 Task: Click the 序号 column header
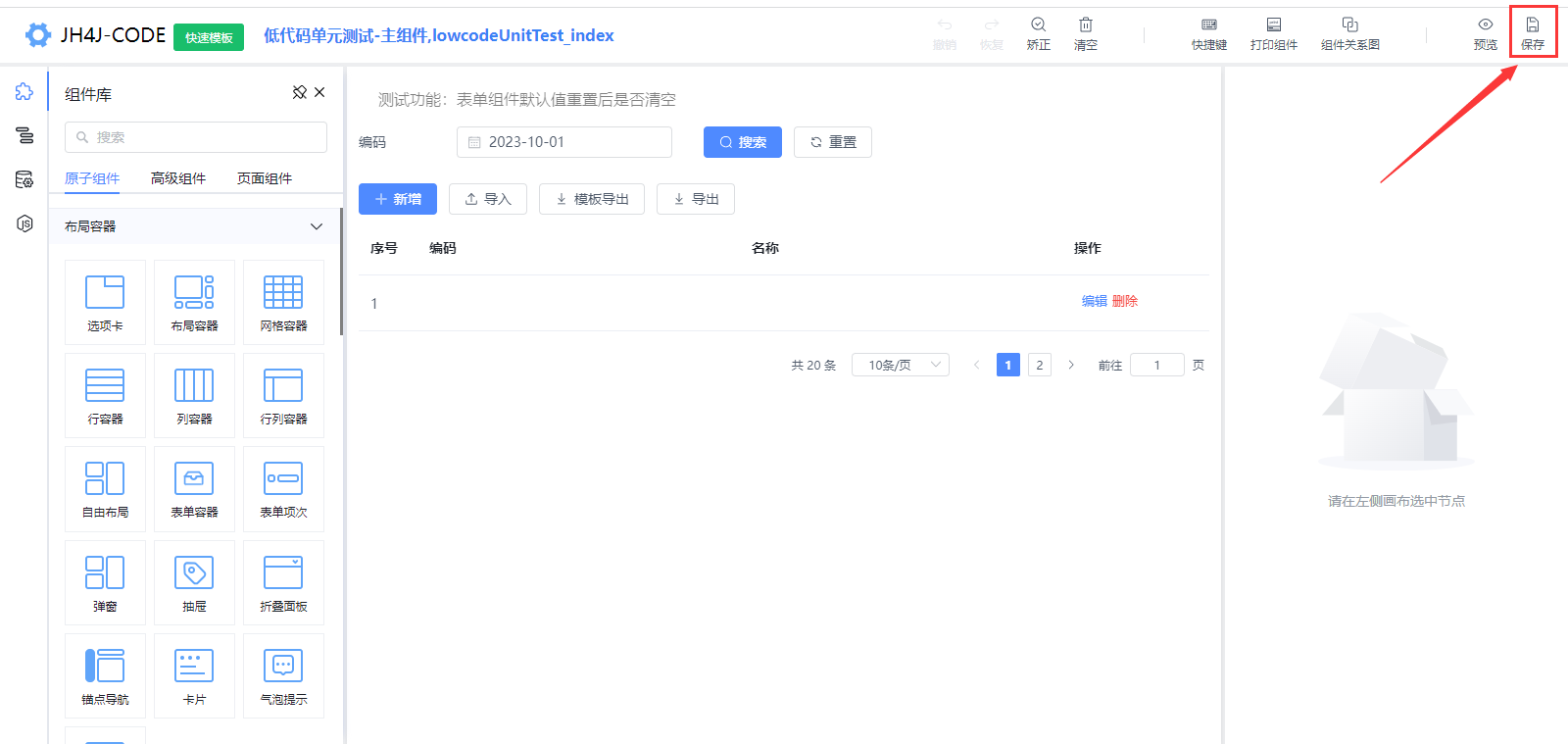tap(384, 248)
